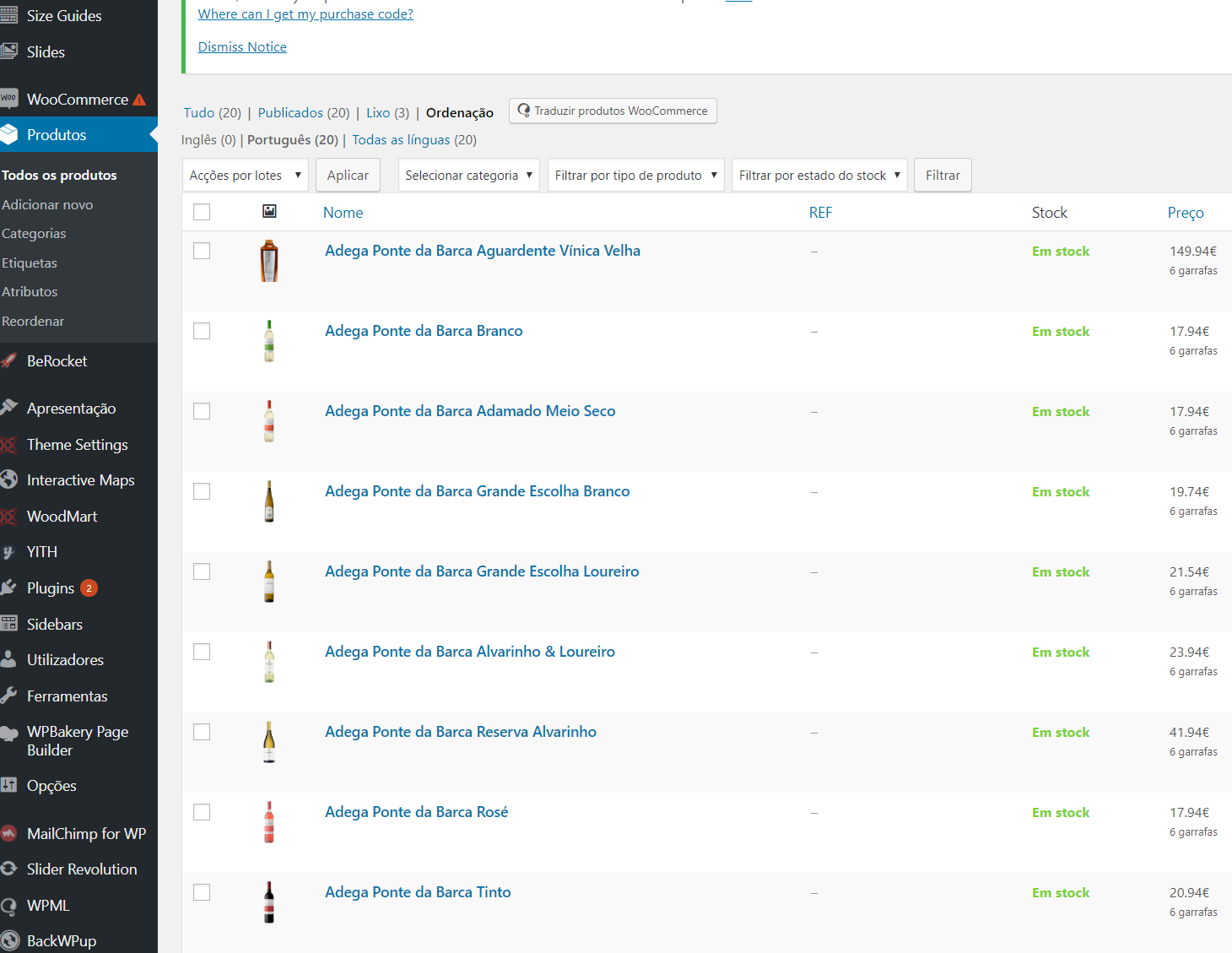This screenshot has height=953, width=1232.
Task: Click the WooCommerce warning triangle icon
Action: coord(139,100)
